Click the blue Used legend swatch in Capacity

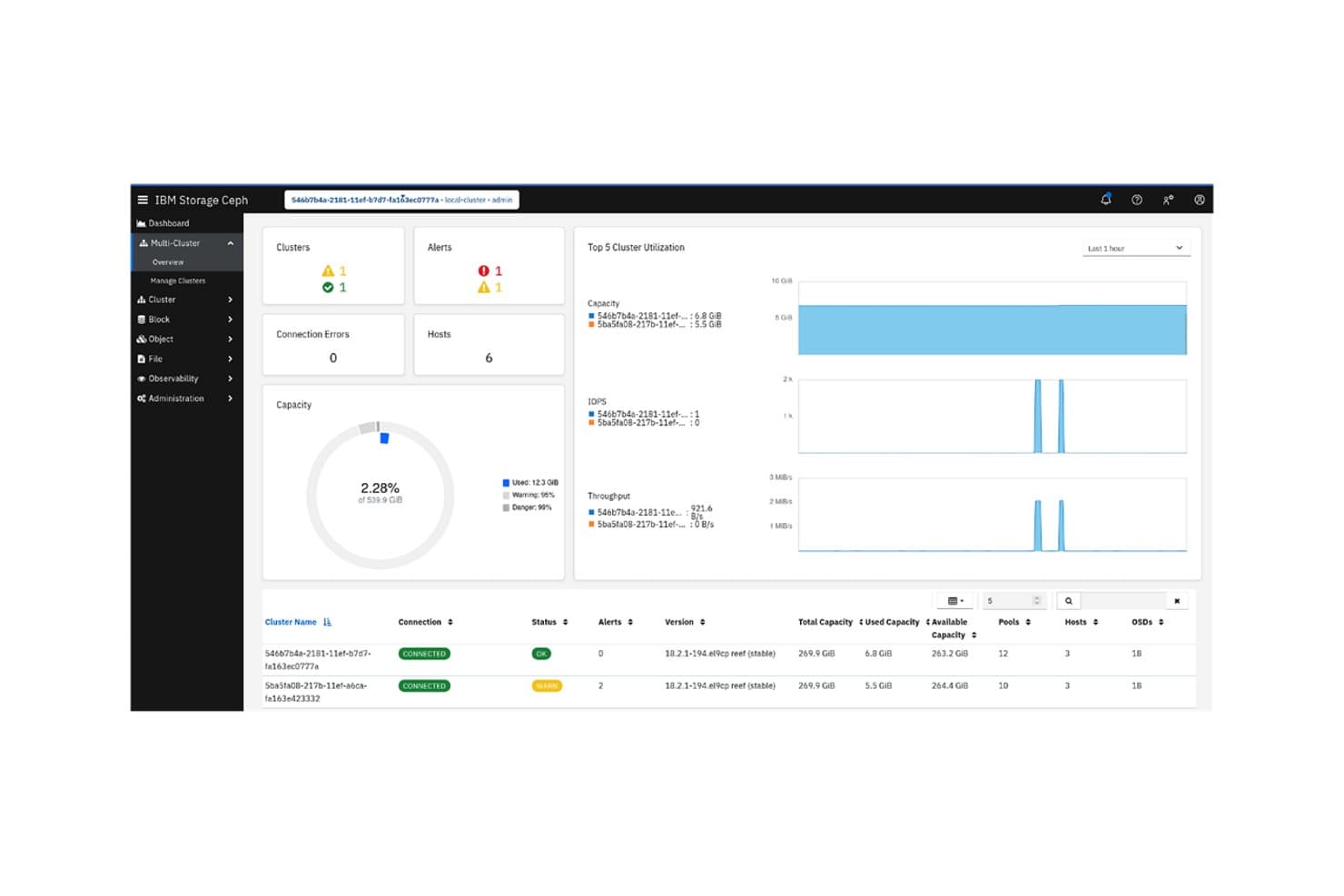click(x=506, y=483)
